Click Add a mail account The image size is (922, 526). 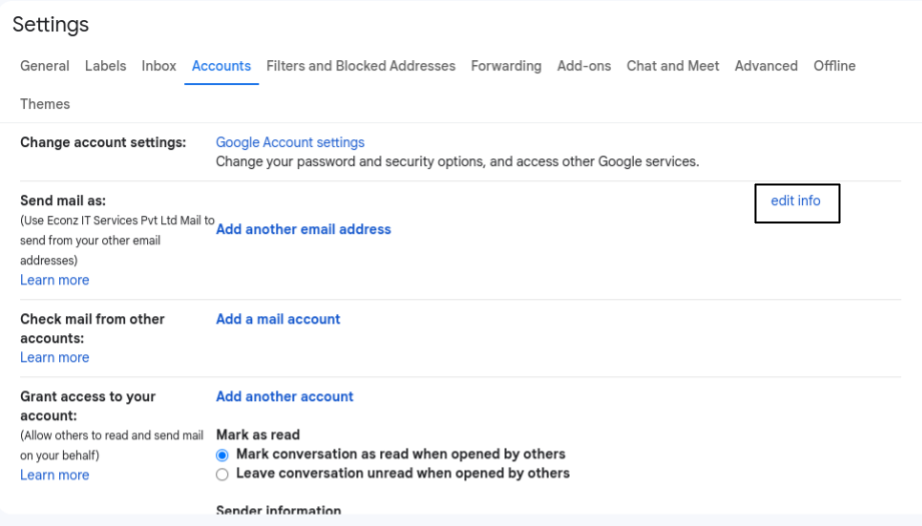click(x=278, y=319)
